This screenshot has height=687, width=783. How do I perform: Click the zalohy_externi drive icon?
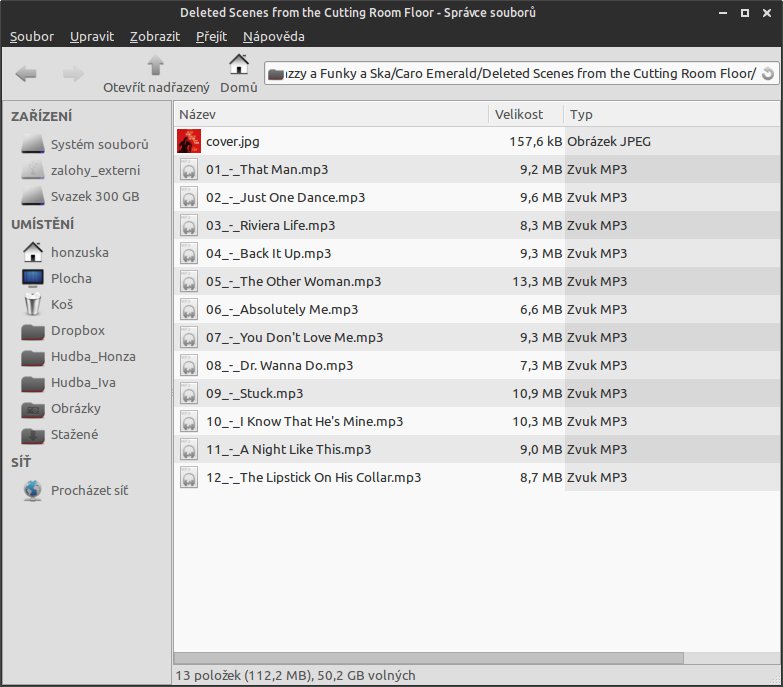tap(33, 170)
